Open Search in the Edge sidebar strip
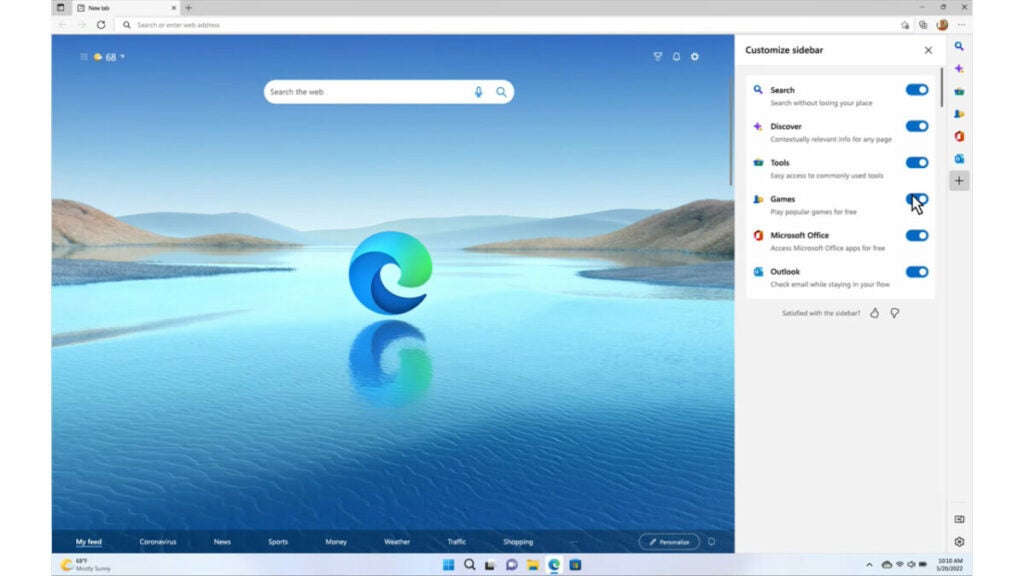1024x576 pixels. [959, 46]
